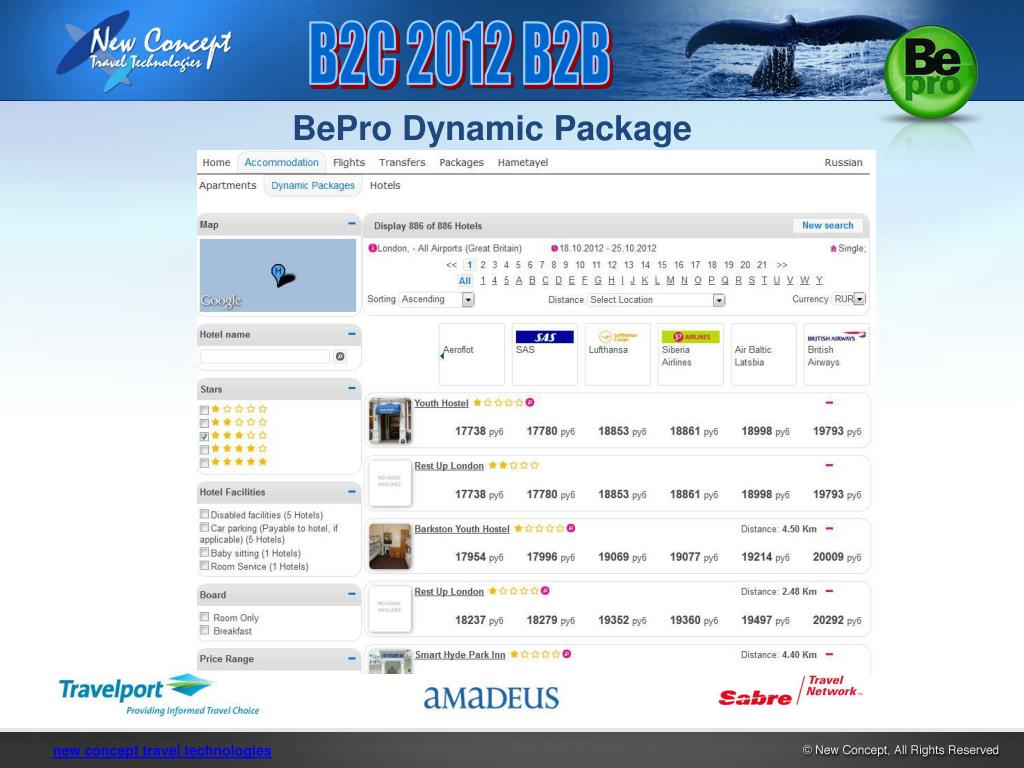The width and height of the screenshot is (1024, 768).
Task: Click inside the Hotel name input field
Action: pos(264,357)
